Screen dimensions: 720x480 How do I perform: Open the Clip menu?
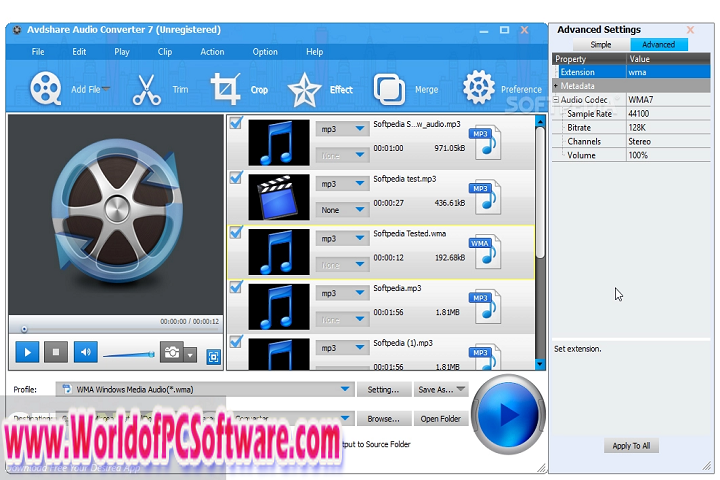pyautogui.click(x=165, y=51)
